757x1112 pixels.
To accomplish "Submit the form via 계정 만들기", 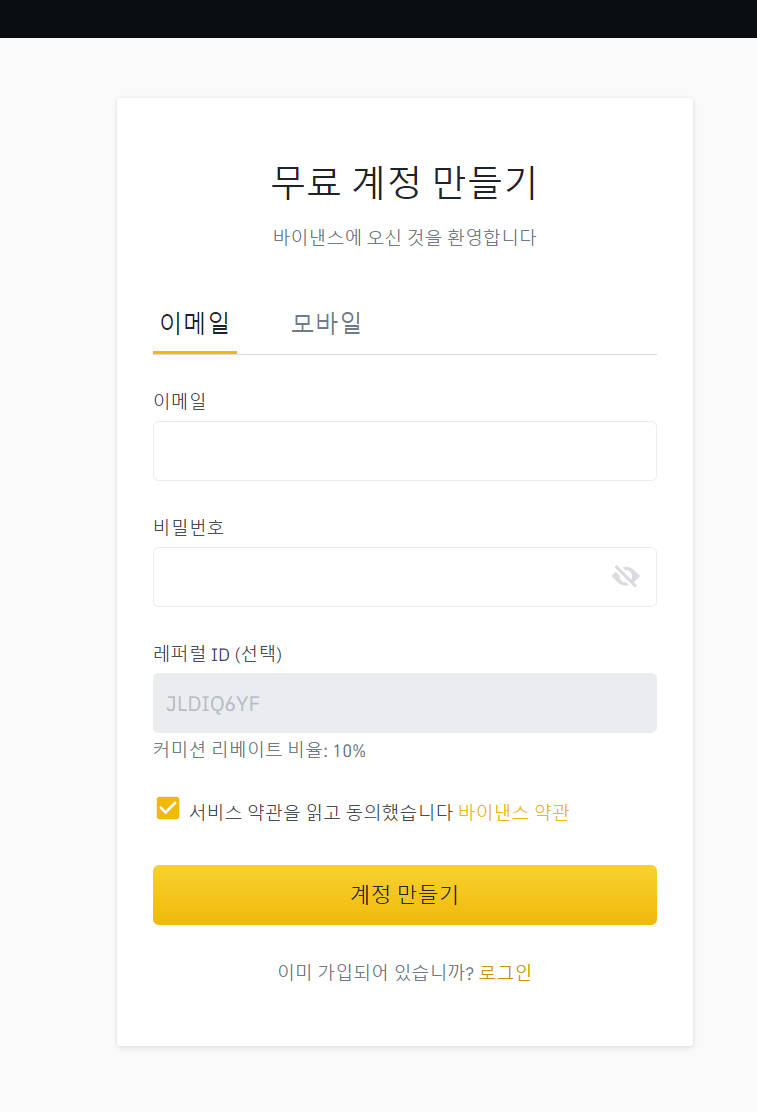I will click(404, 894).
